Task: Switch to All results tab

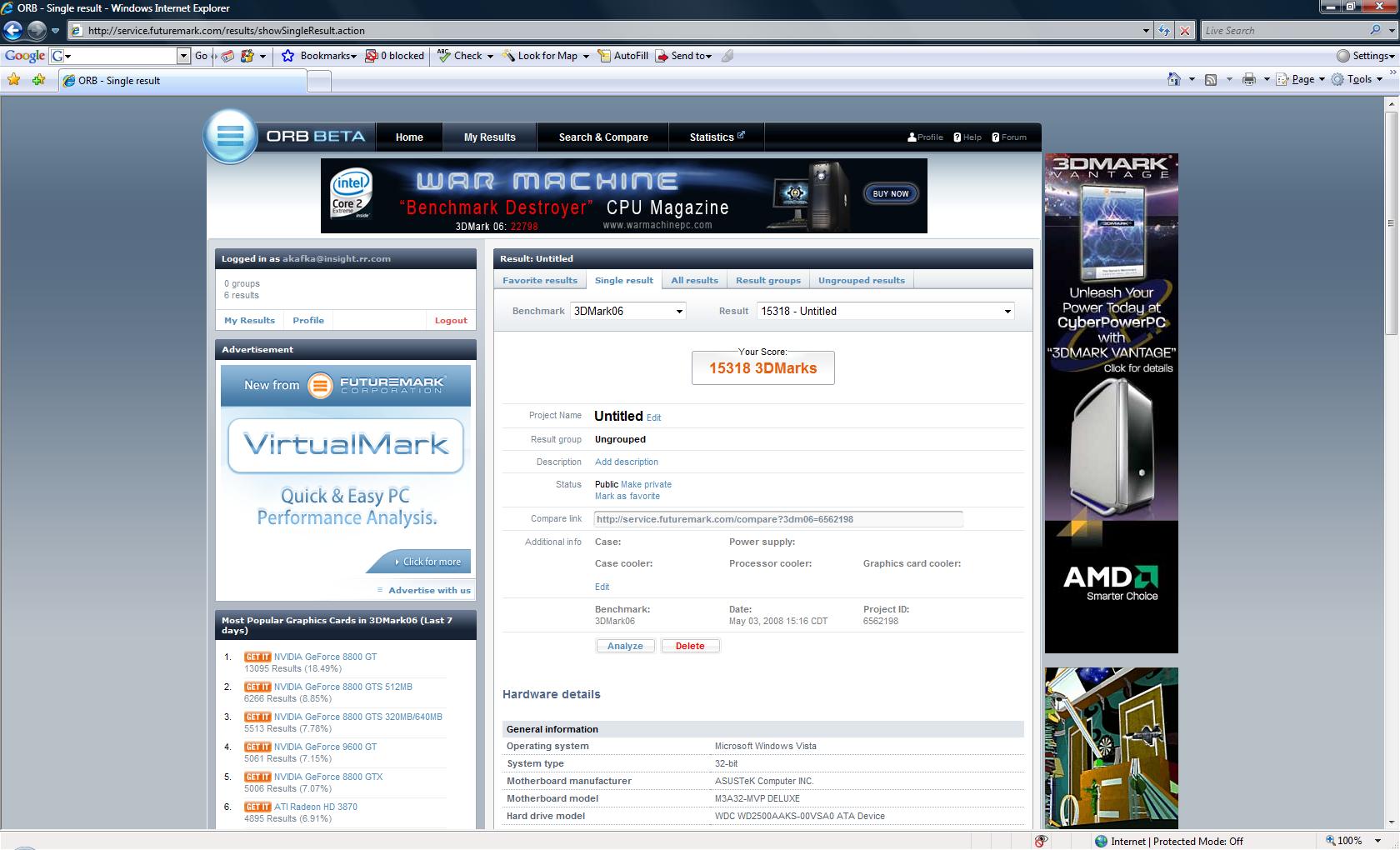Action: click(695, 280)
